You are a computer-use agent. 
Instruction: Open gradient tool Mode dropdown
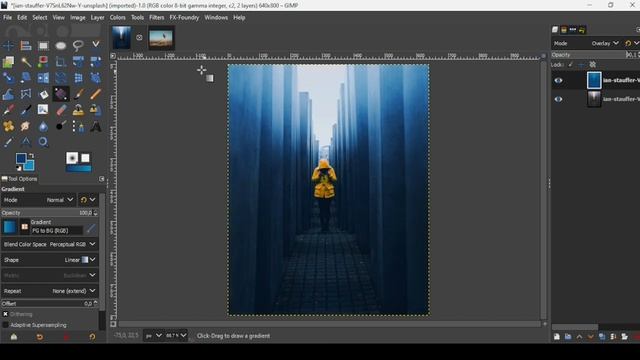point(39,200)
